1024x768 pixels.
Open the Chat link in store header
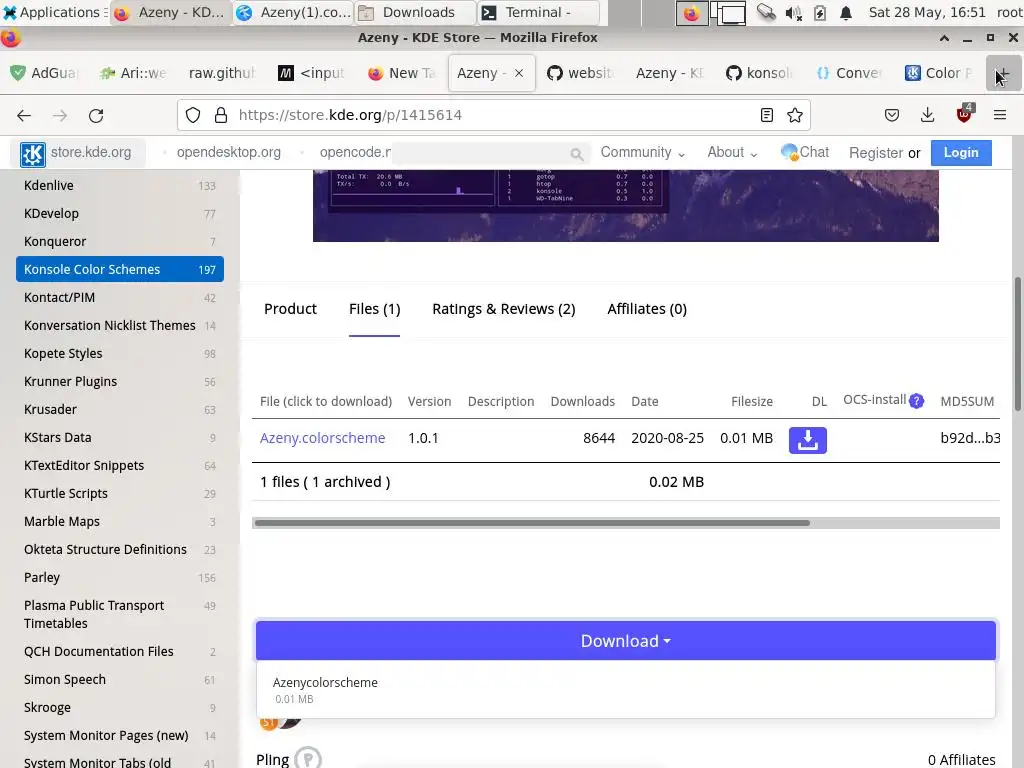click(x=805, y=152)
